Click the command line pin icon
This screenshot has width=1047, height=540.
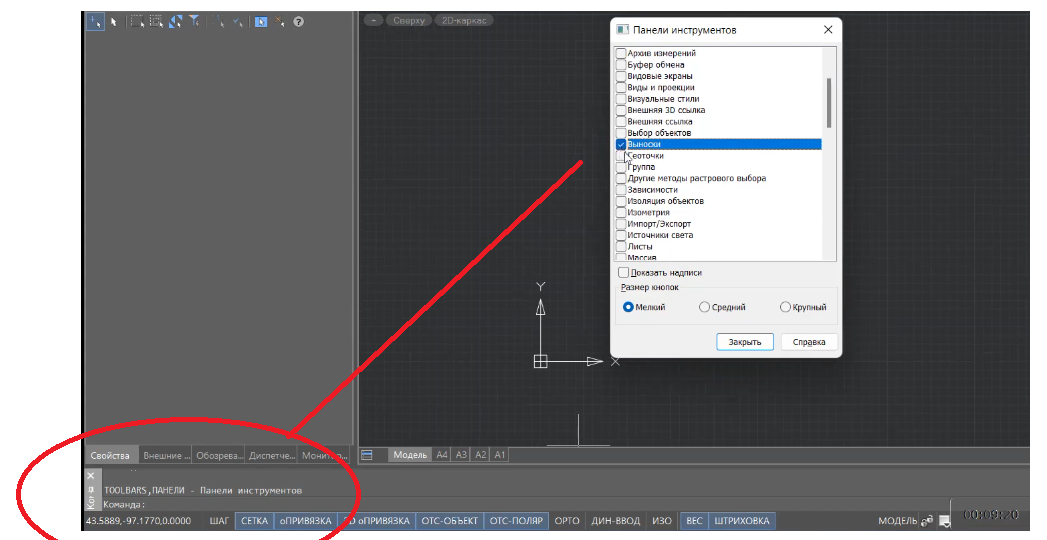pyautogui.click(x=91, y=491)
